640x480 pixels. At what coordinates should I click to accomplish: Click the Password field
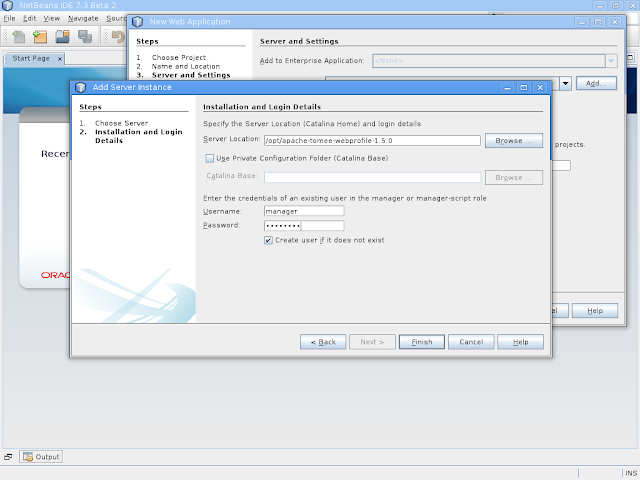click(x=304, y=225)
